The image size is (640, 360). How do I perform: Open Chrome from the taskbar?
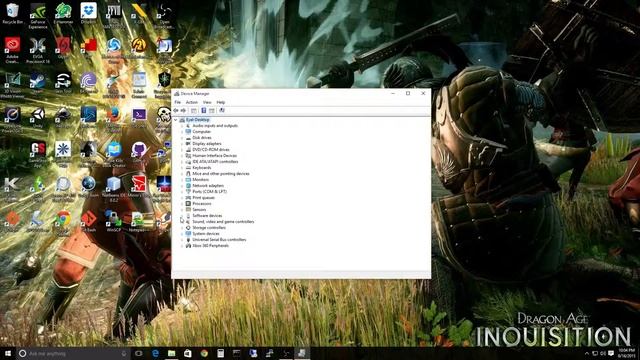tap(204, 353)
